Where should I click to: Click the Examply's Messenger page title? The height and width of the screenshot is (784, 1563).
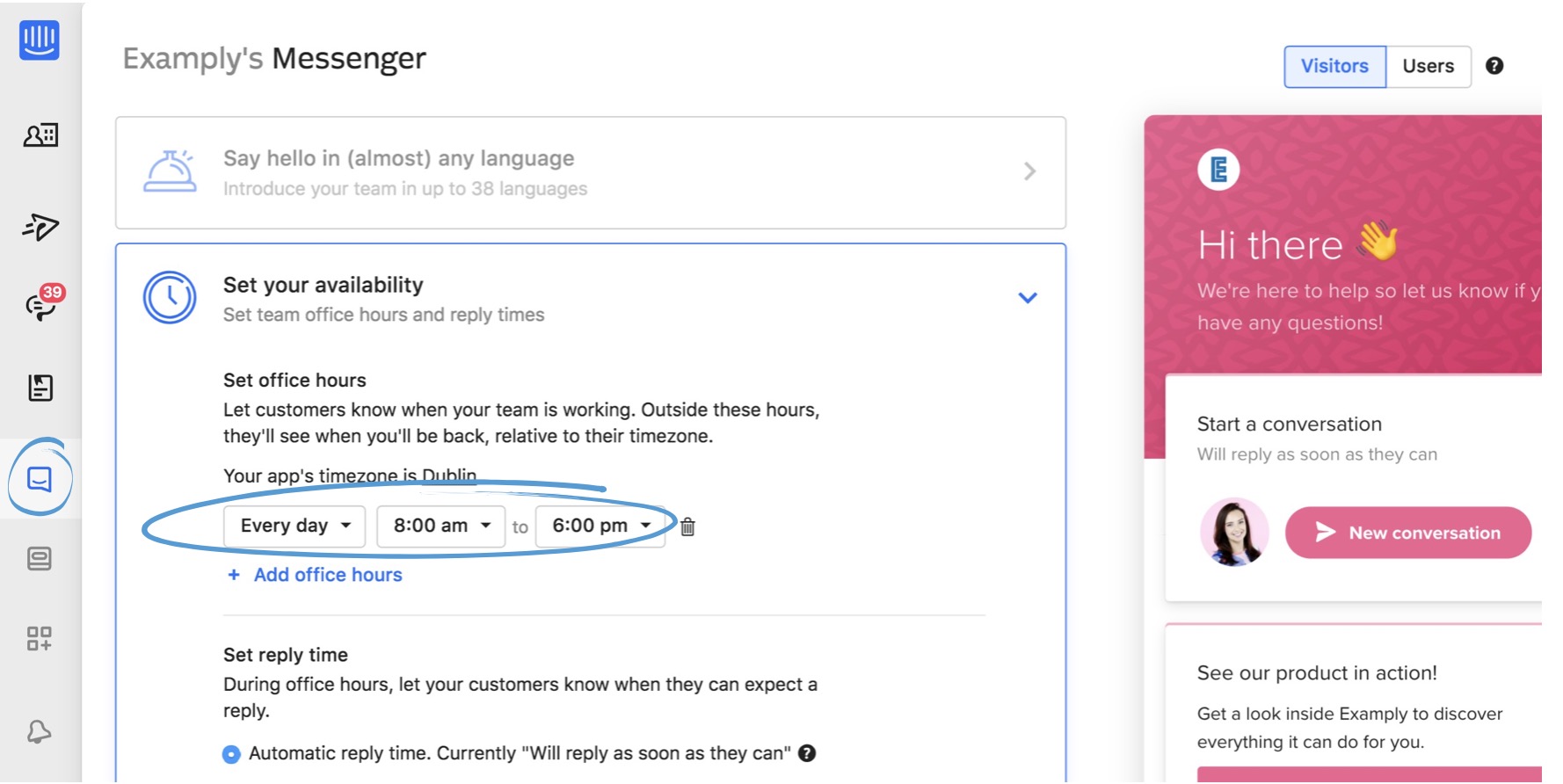pyautogui.click(x=274, y=59)
